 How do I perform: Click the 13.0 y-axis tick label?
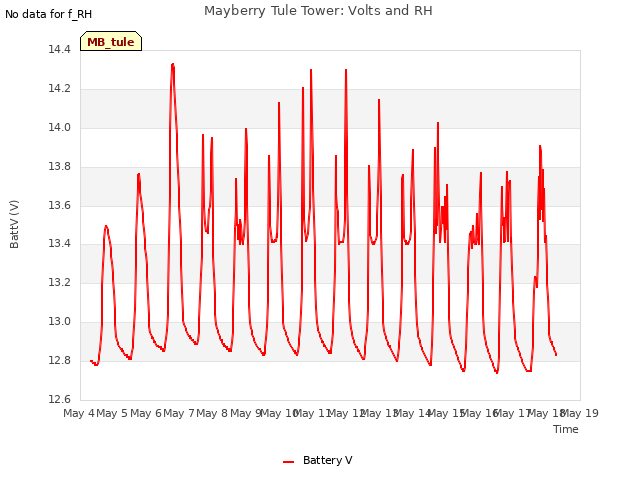pyautogui.click(x=60, y=322)
